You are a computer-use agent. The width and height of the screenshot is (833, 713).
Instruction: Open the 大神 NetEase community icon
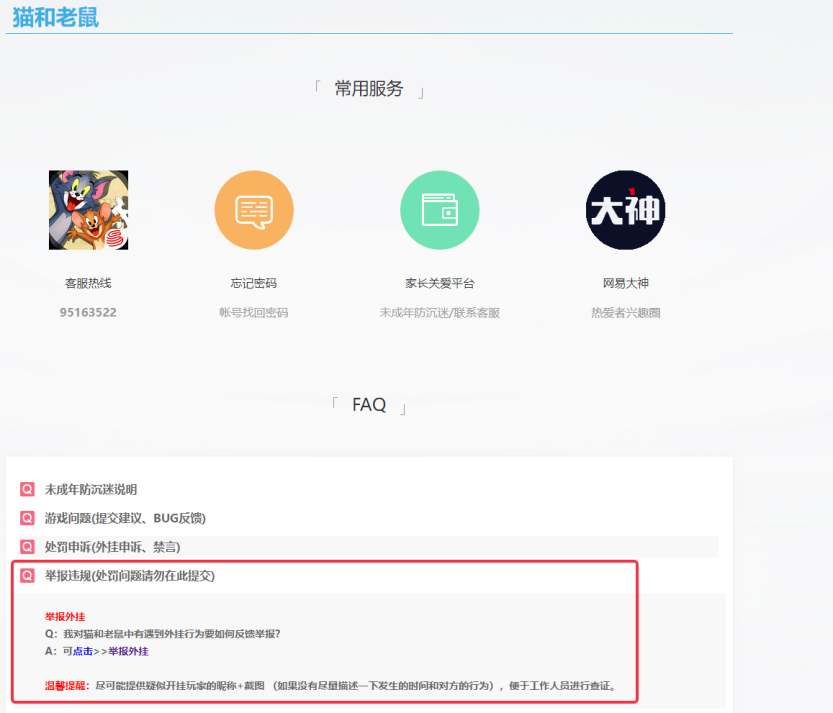tap(625, 210)
